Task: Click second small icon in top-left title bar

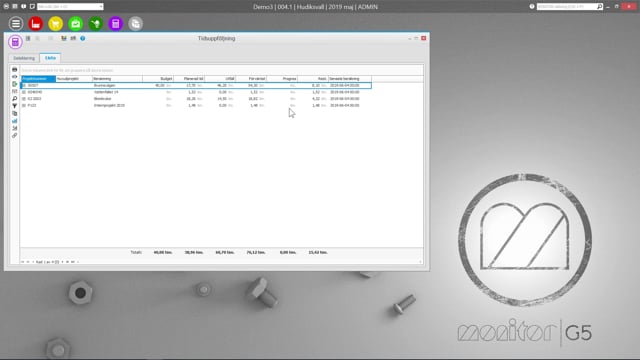Action: [x=15, y=7]
